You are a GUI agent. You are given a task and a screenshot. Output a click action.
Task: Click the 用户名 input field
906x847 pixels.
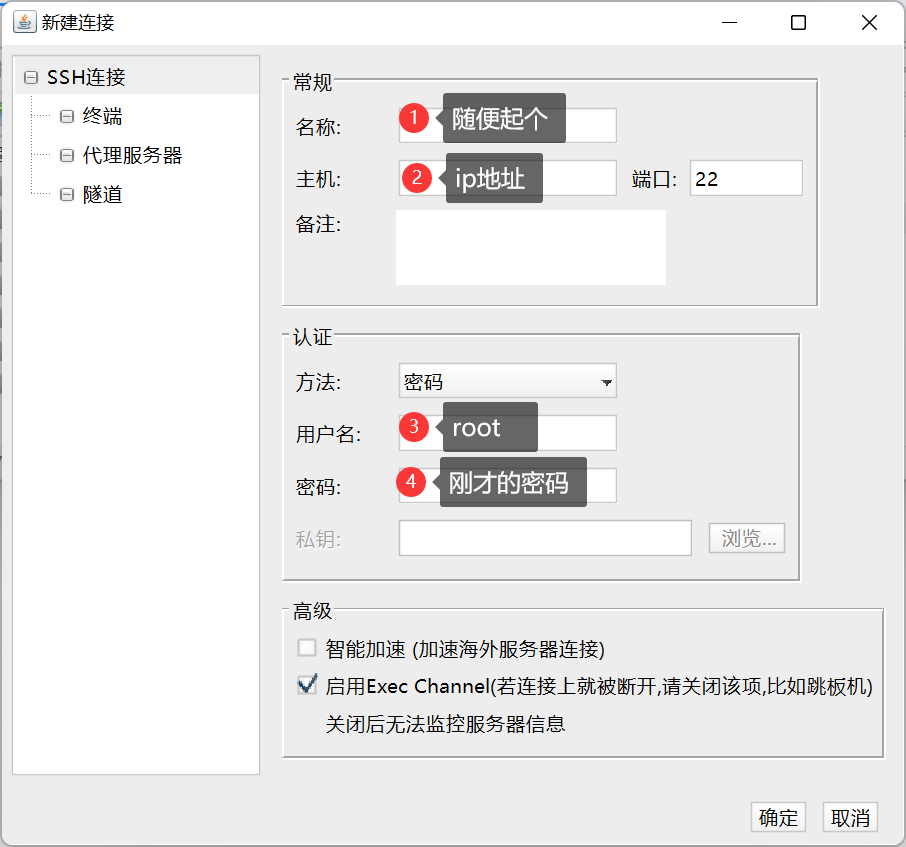click(x=507, y=433)
